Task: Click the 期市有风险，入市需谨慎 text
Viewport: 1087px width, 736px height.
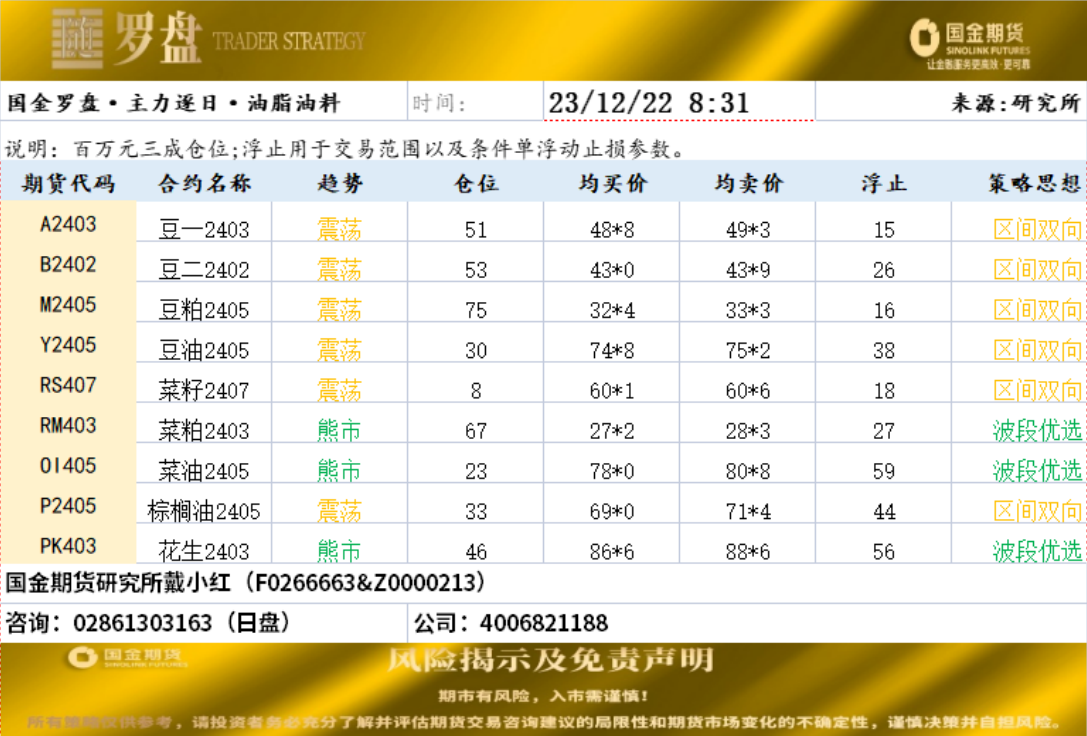Action: click(x=544, y=696)
